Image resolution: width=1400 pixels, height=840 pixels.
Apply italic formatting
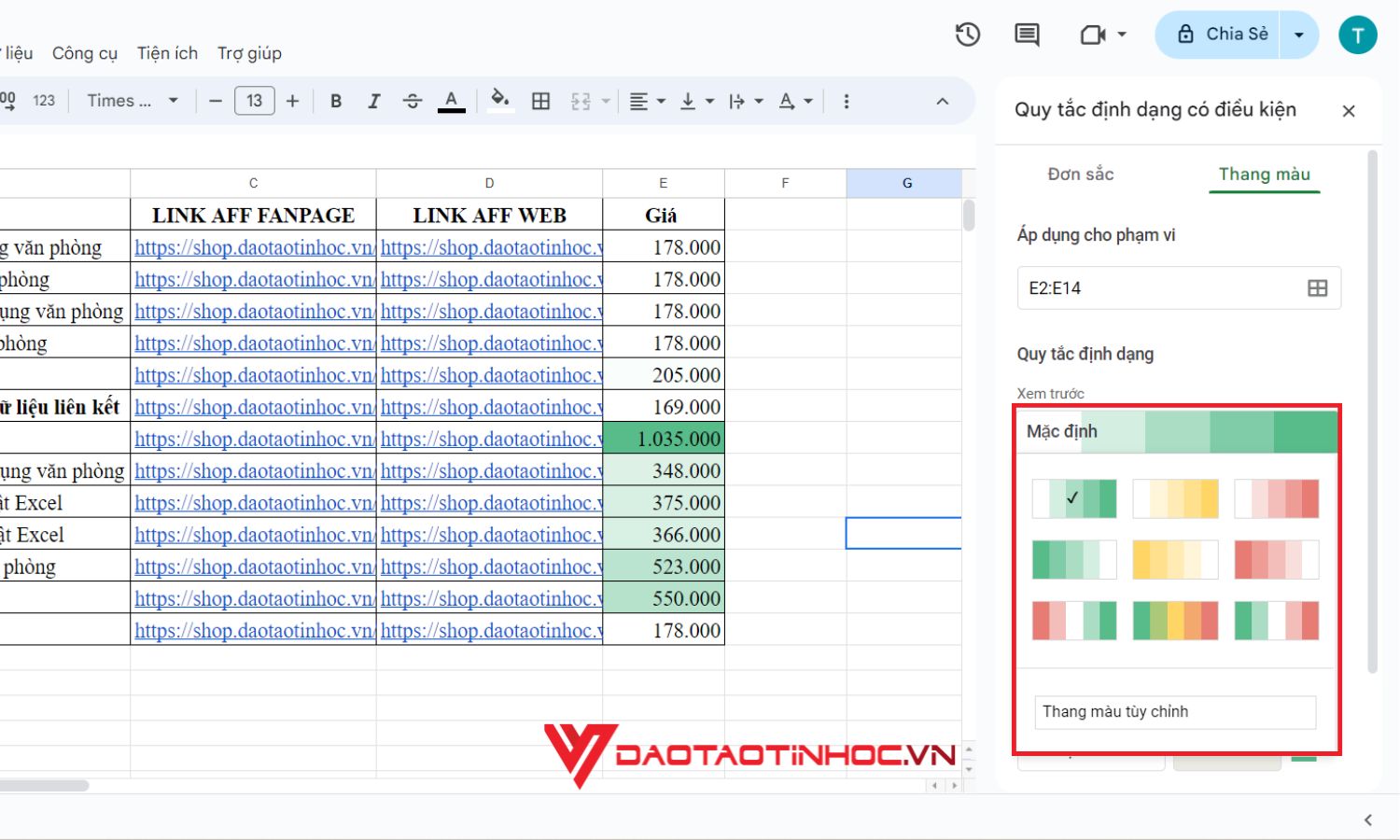[x=374, y=100]
